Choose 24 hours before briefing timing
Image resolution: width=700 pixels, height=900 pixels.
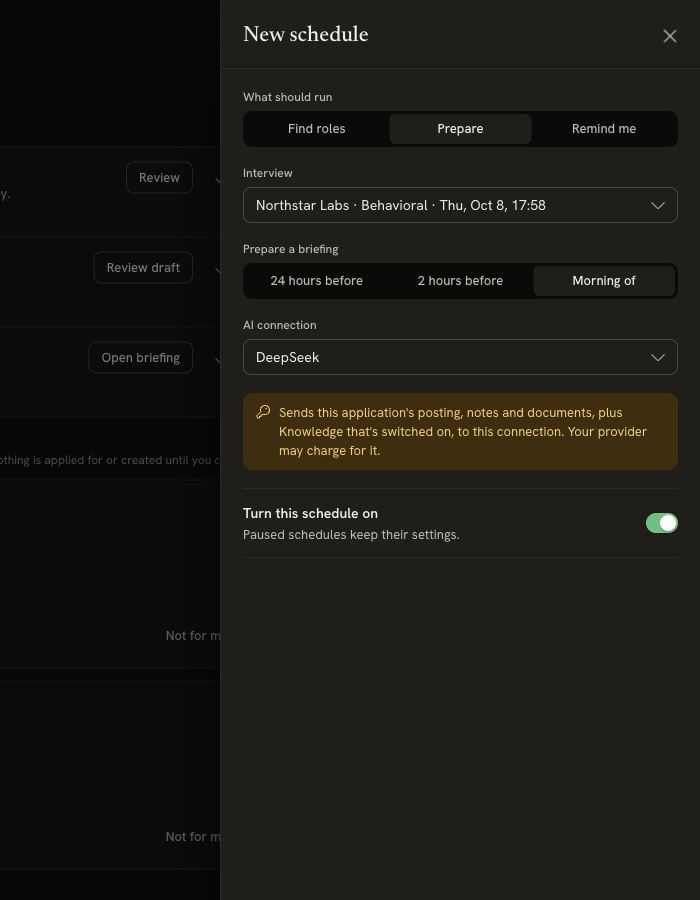coord(317,281)
